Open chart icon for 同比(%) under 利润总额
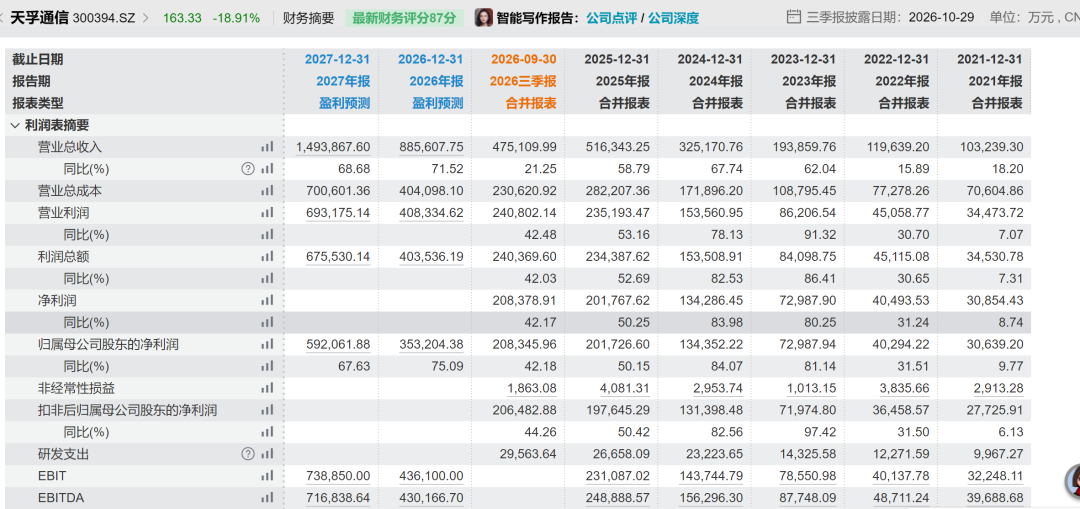Screen dimensions: 1080x509 pos(267,279)
